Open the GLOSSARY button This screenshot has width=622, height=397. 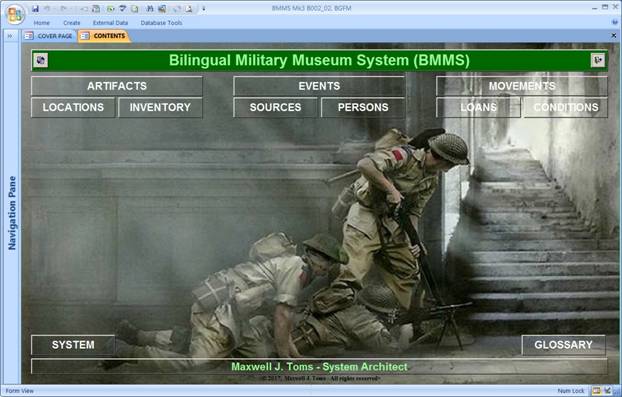click(x=563, y=345)
